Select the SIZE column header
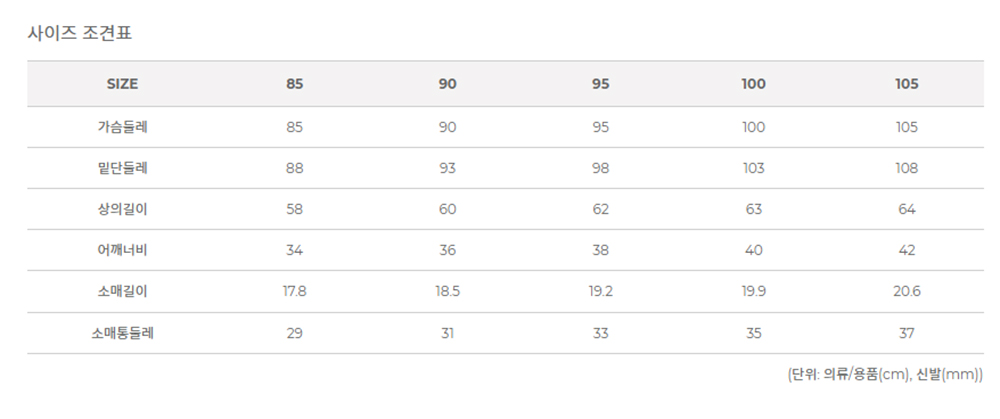The height and width of the screenshot is (419, 1000). coord(122,84)
